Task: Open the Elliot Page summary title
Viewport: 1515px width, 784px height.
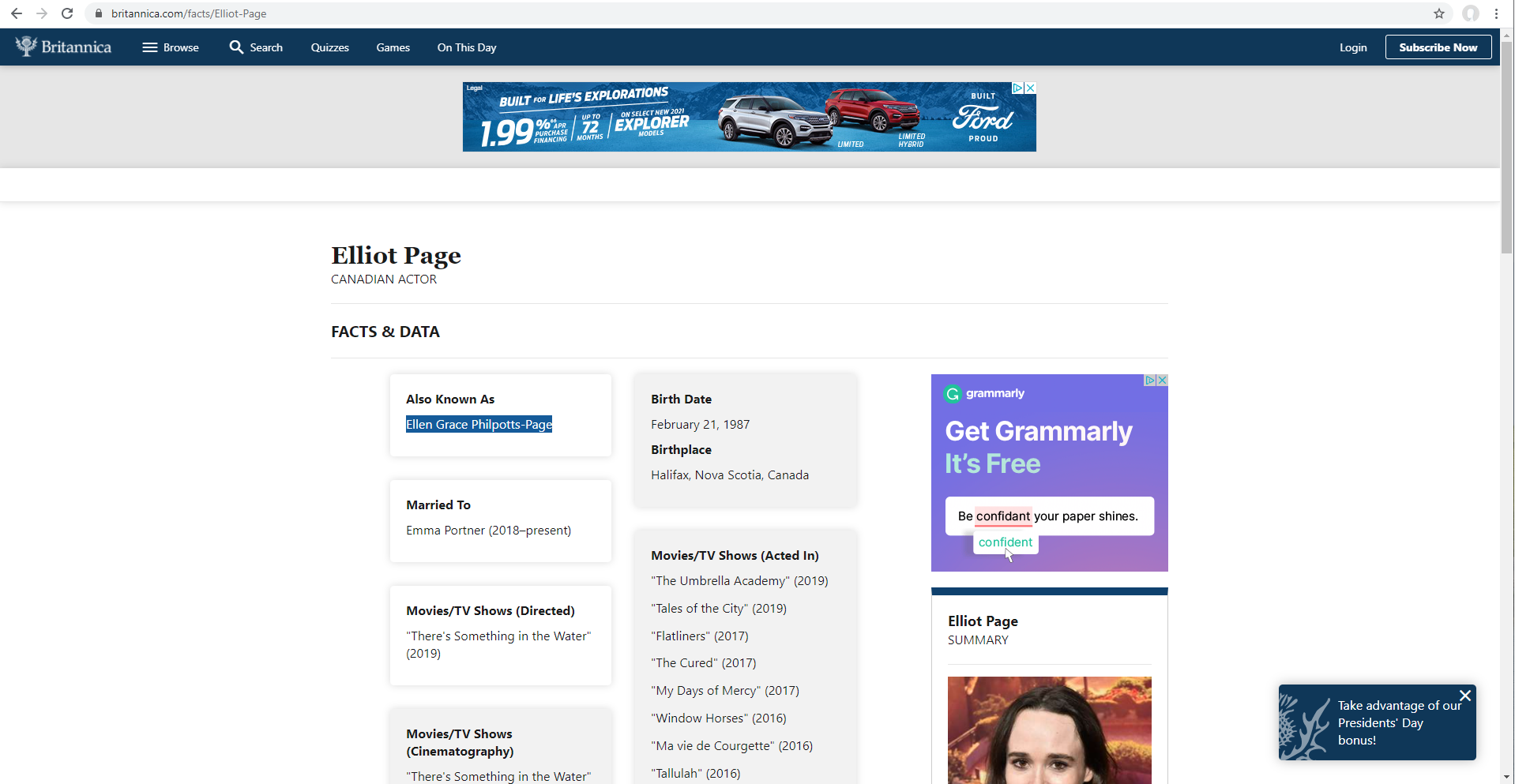Action: coord(983,621)
